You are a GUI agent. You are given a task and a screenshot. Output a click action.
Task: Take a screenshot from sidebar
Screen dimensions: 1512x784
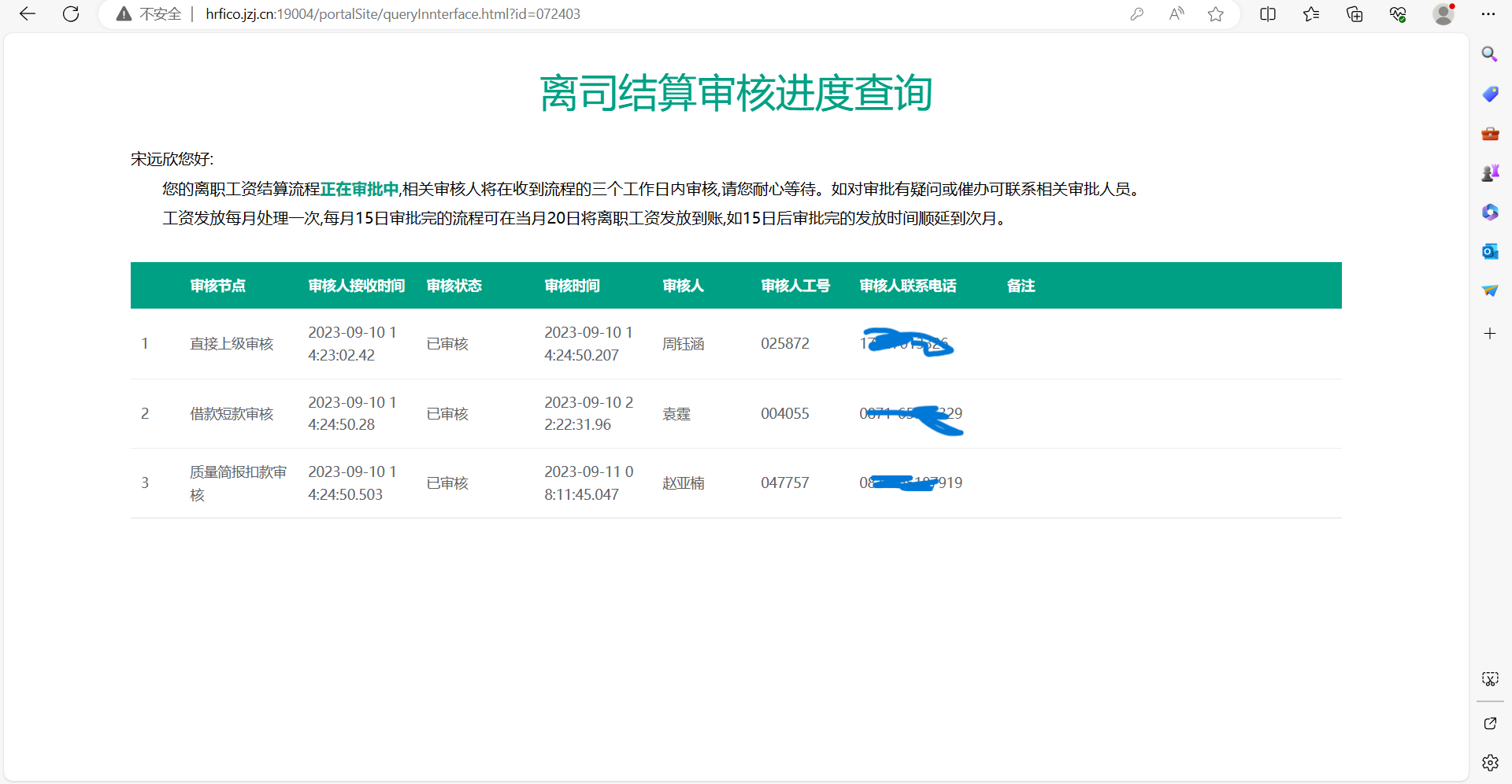click(x=1490, y=679)
